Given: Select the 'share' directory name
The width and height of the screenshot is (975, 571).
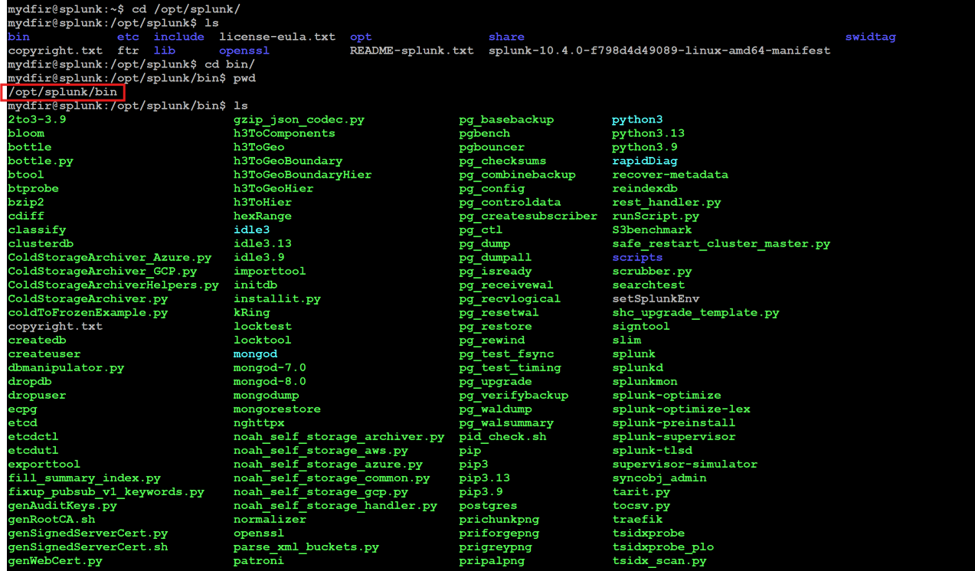Looking at the screenshot, I should [506, 37].
